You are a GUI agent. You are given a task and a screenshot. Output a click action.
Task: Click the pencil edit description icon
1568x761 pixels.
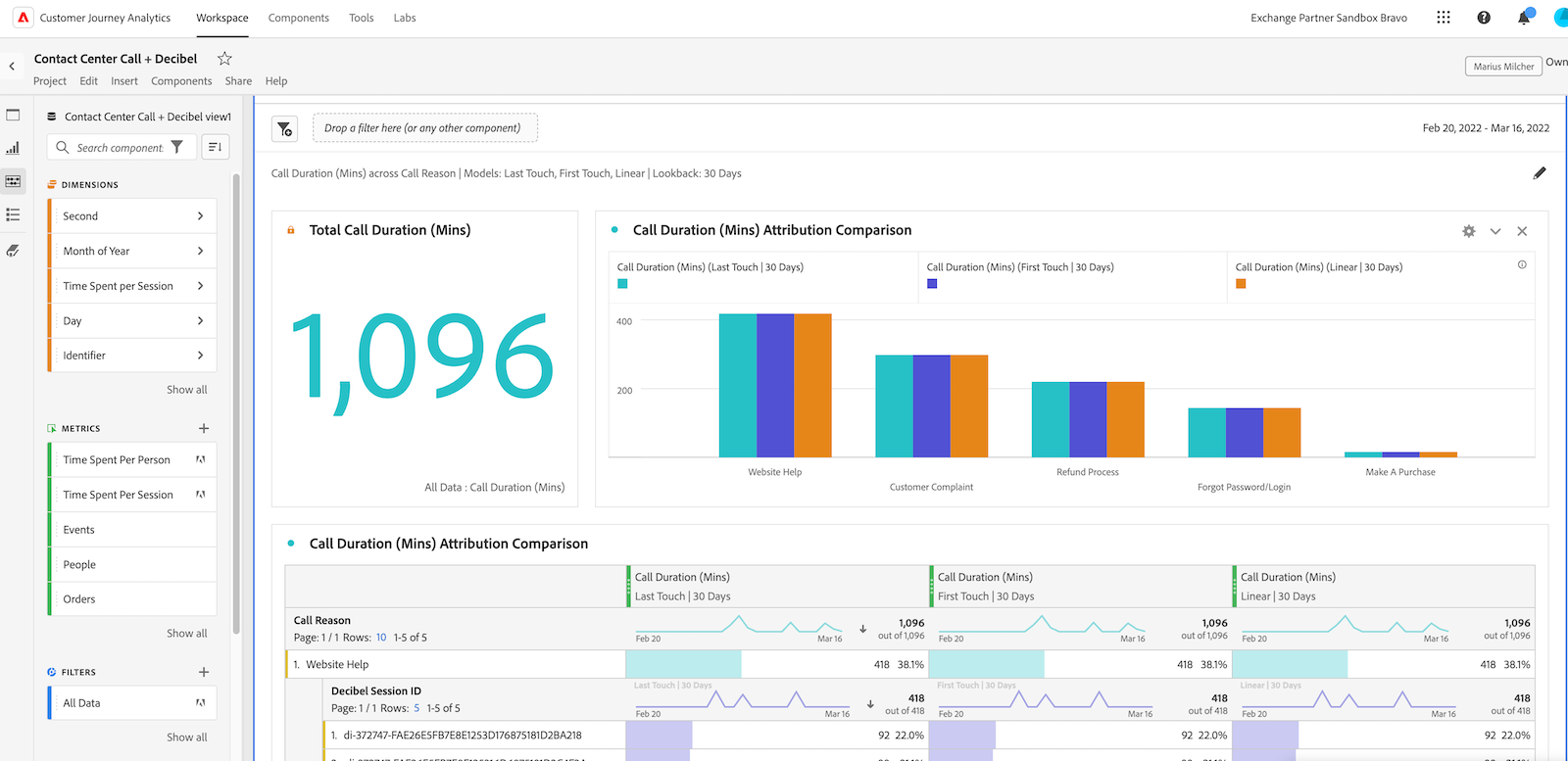(1540, 173)
